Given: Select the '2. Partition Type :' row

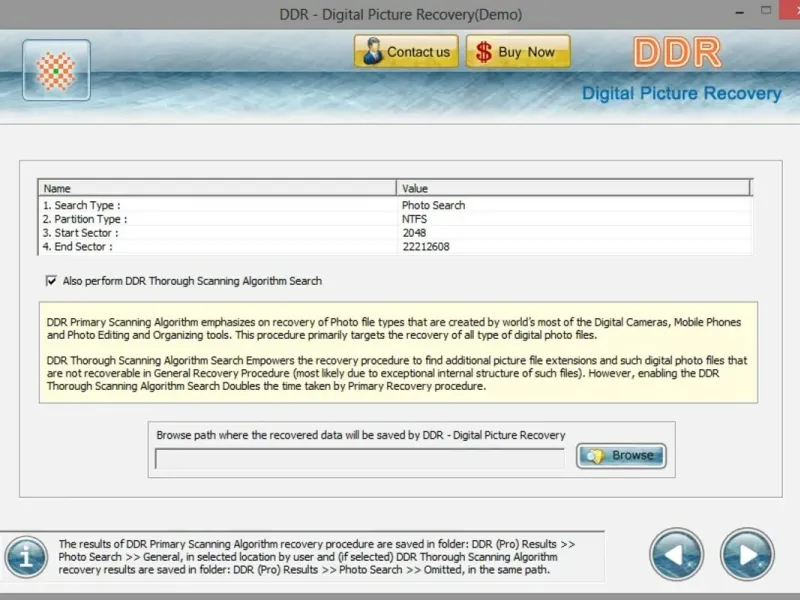Looking at the screenshot, I should [x=395, y=219].
